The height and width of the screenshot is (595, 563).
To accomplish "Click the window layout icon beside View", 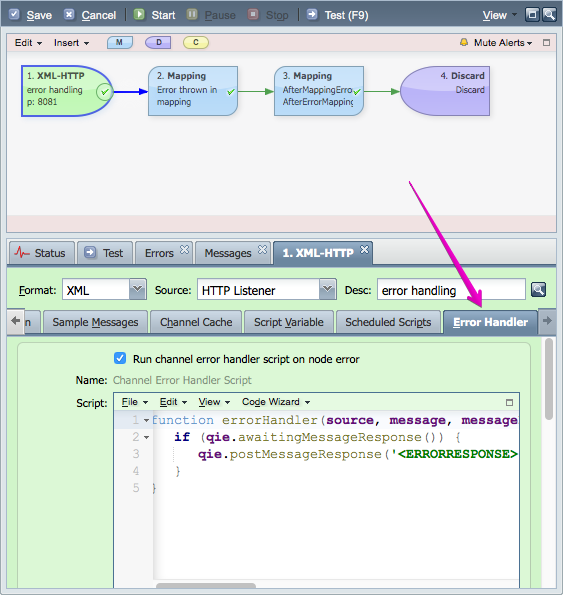I will click(x=532, y=15).
